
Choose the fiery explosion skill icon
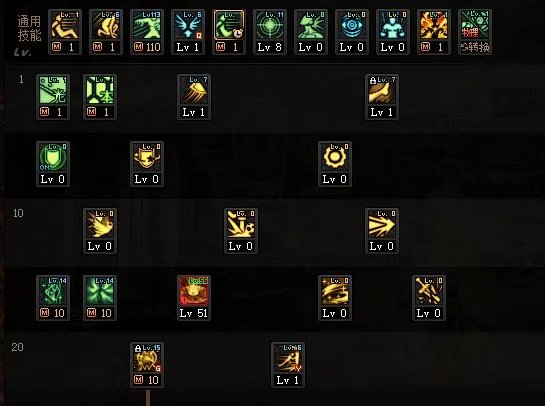point(434,25)
